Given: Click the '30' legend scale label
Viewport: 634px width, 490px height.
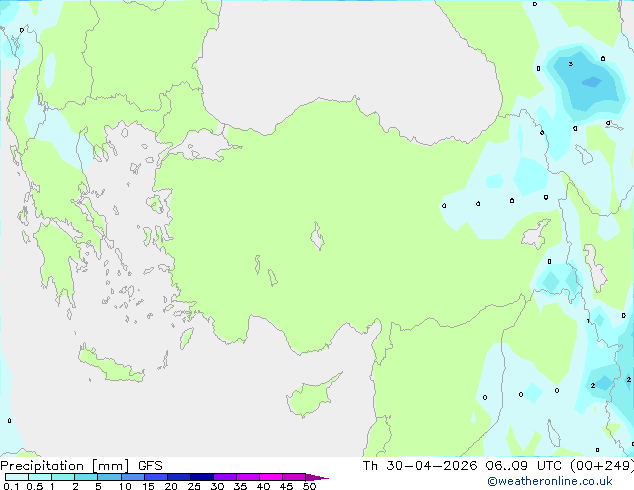Looking at the screenshot, I should 217,486.
